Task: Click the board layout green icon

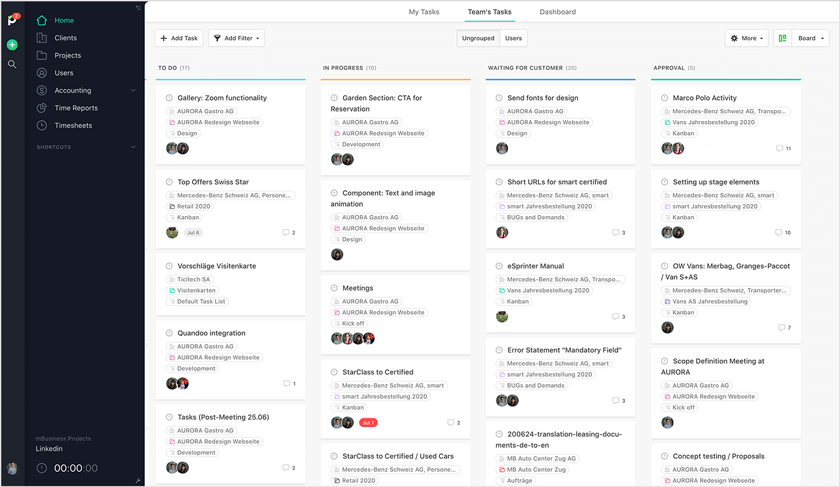Action: pyautogui.click(x=782, y=39)
